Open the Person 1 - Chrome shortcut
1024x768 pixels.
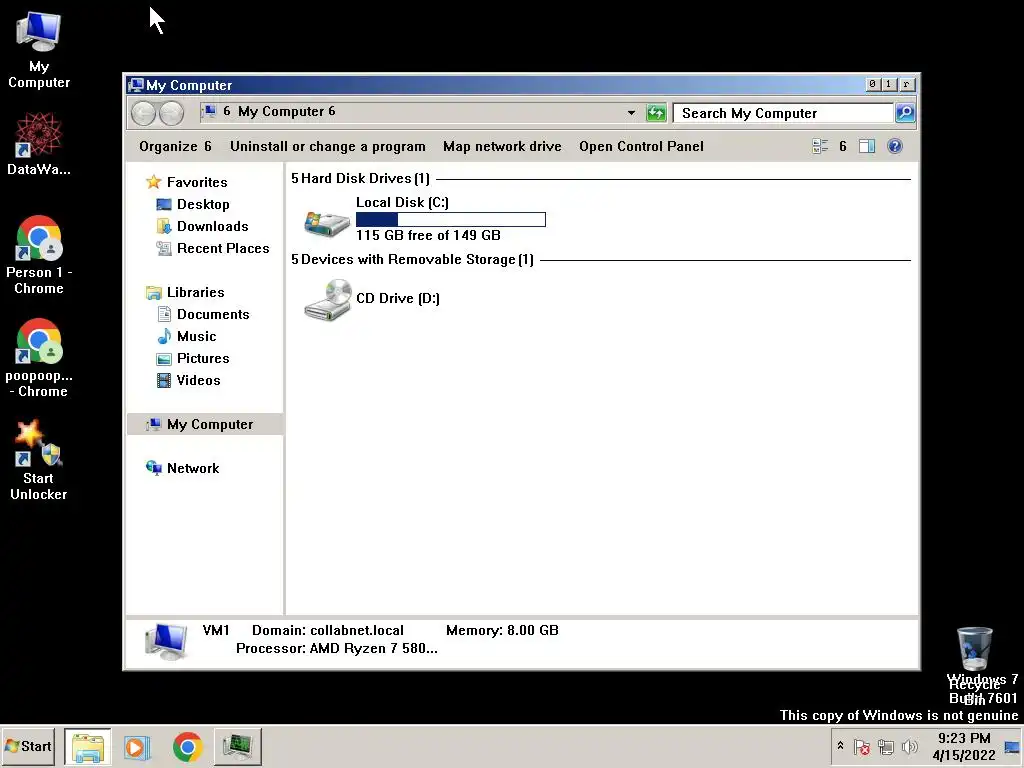[x=39, y=255]
